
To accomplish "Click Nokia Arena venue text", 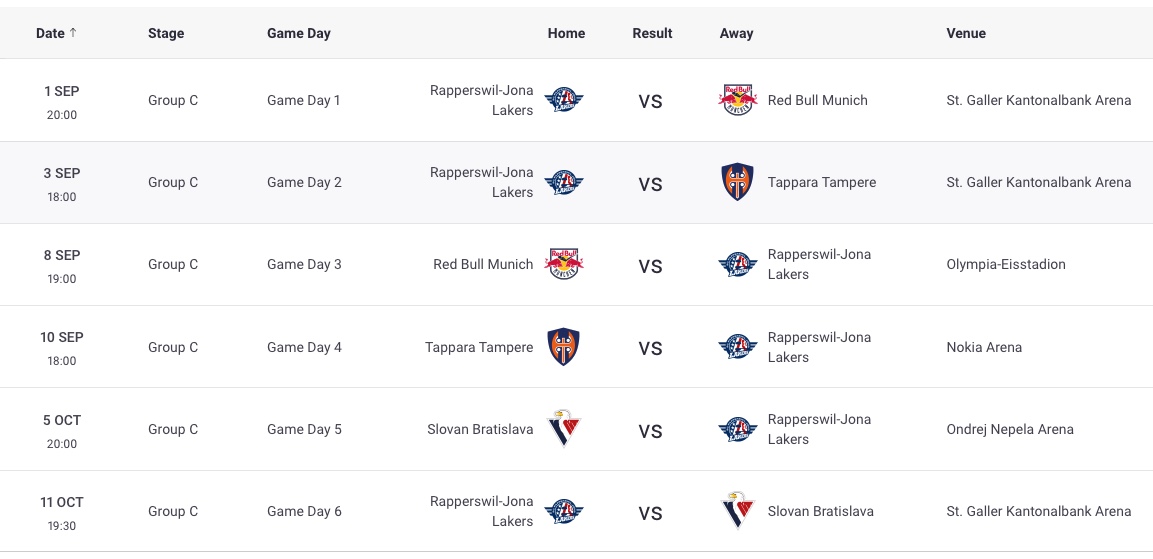I will tap(984, 347).
